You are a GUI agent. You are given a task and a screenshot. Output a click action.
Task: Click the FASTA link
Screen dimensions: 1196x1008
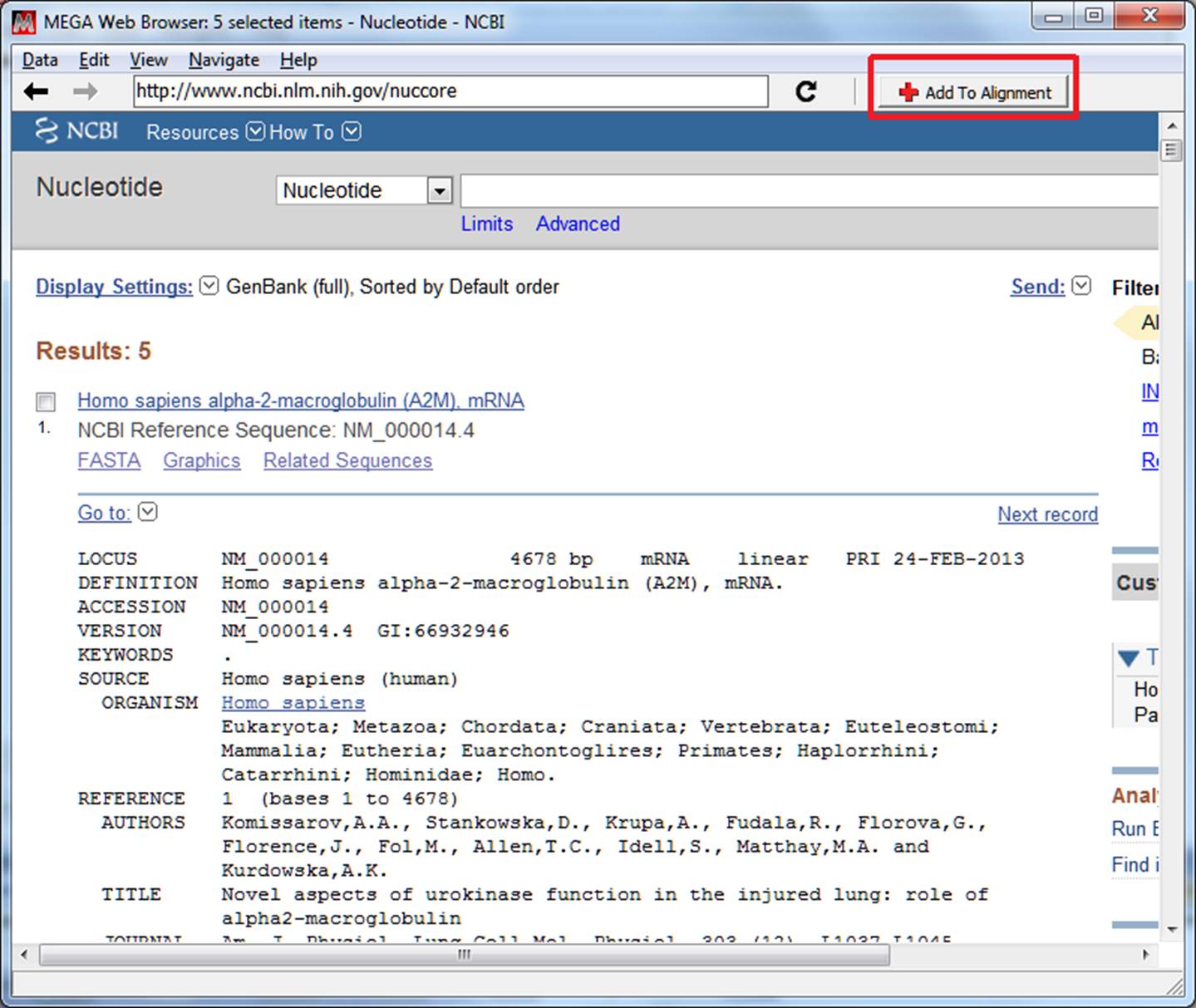click(109, 460)
